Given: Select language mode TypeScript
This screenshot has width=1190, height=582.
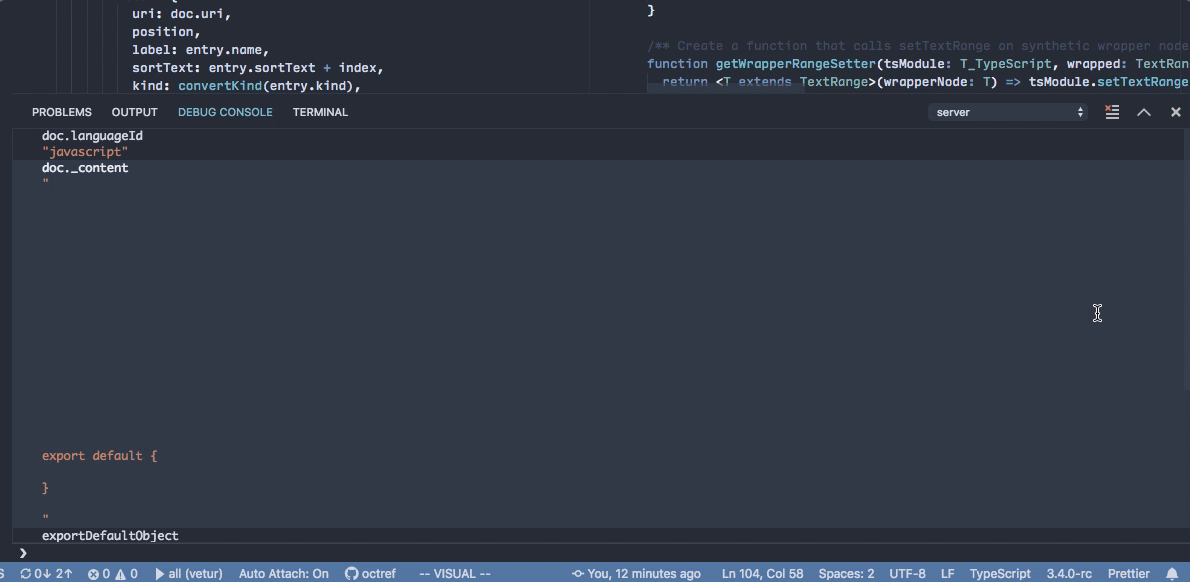Looking at the screenshot, I should pos(1000,574).
